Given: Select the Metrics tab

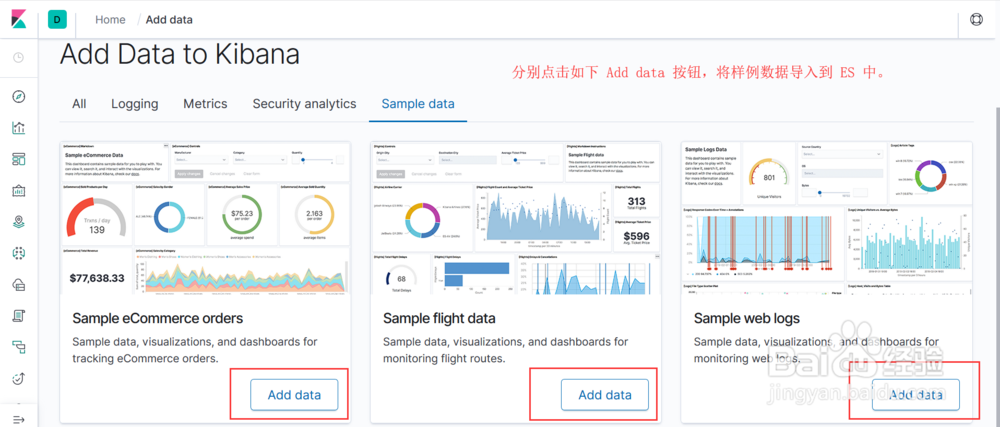Looking at the screenshot, I should 205,104.
